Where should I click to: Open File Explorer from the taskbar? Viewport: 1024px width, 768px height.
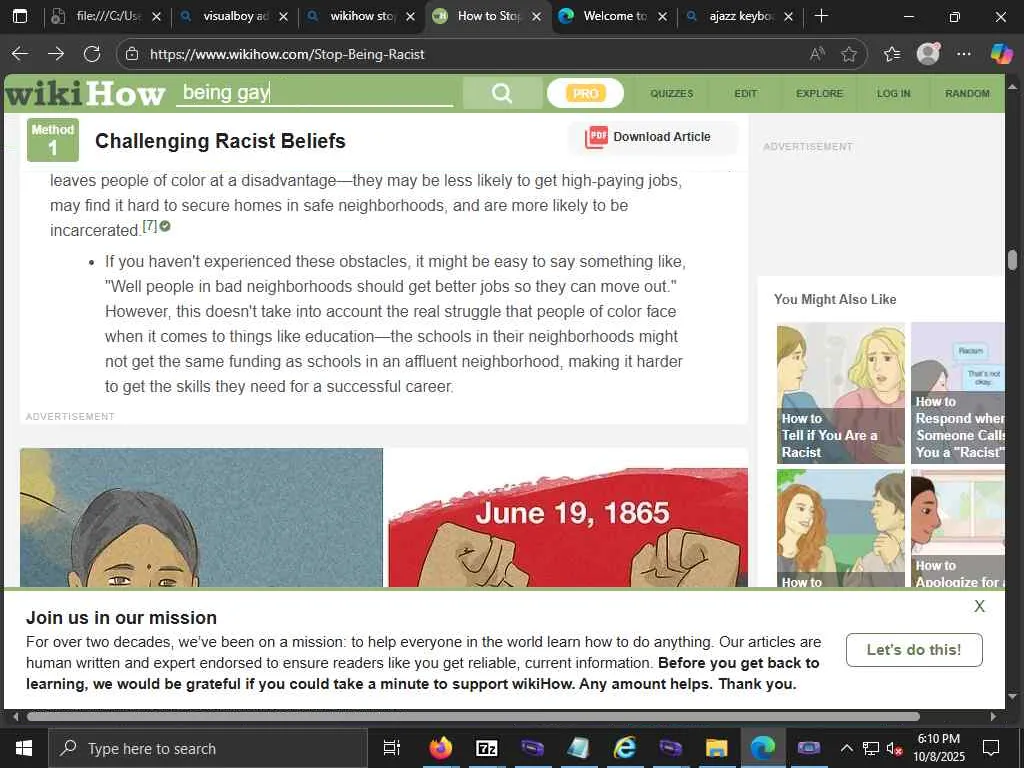(x=716, y=748)
